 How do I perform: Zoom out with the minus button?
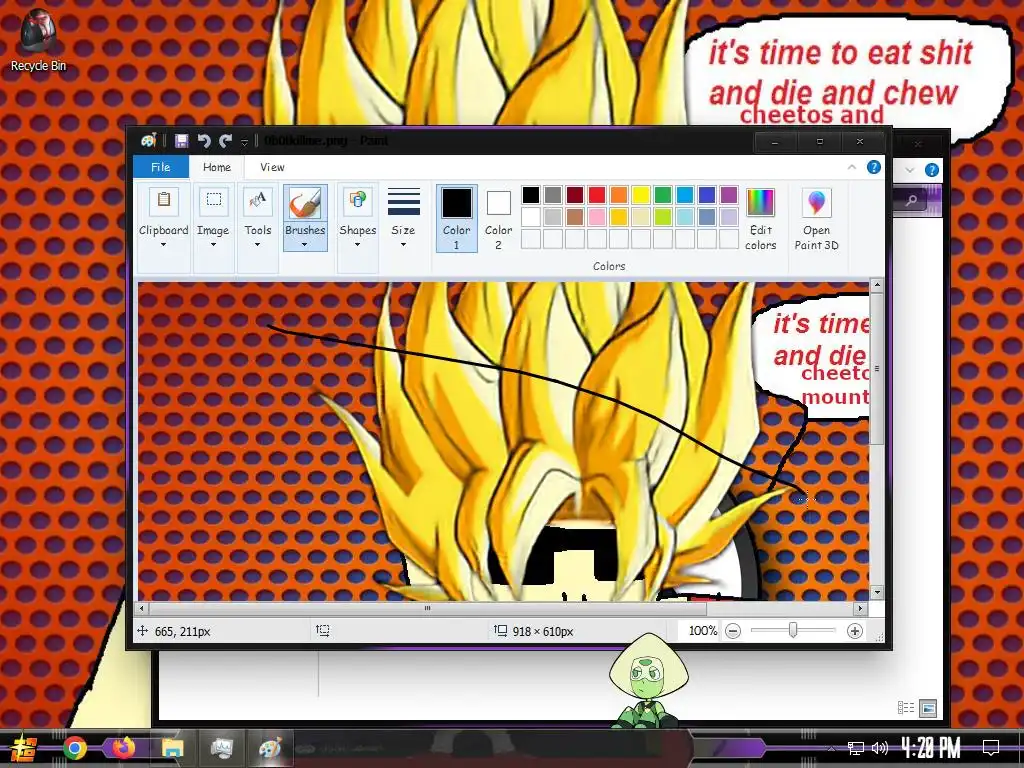point(733,631)
